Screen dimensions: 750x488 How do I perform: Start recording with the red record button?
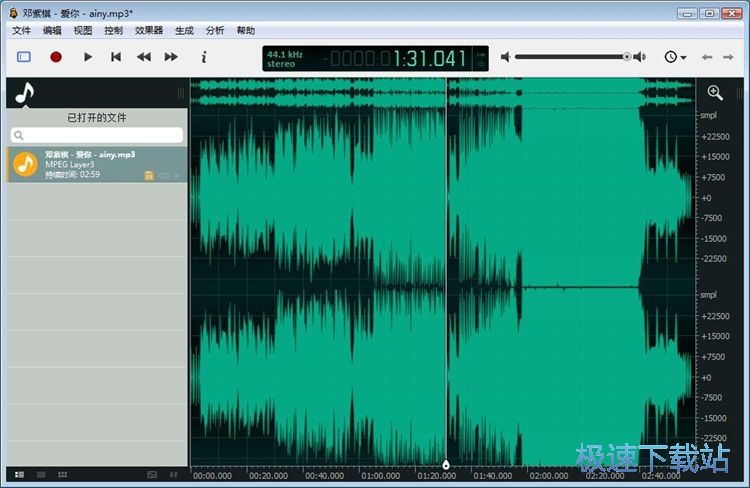coord(56,57)
